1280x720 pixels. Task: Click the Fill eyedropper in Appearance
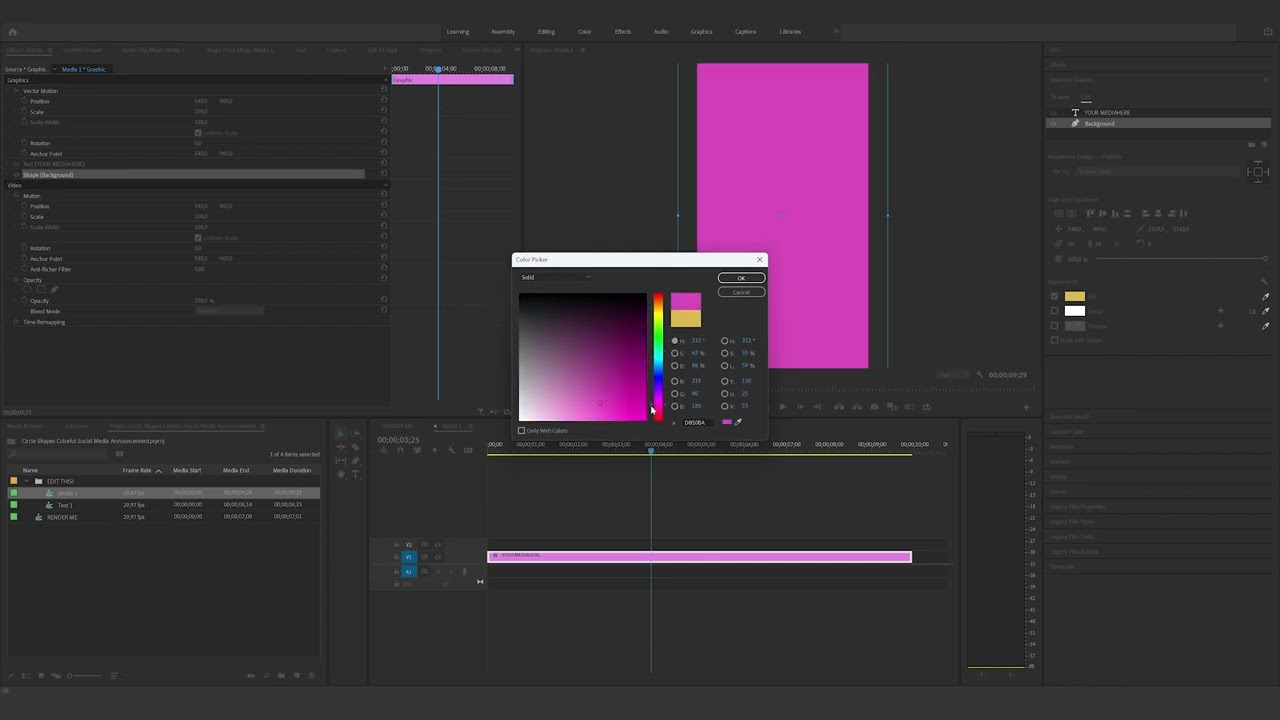[1265, 297]
